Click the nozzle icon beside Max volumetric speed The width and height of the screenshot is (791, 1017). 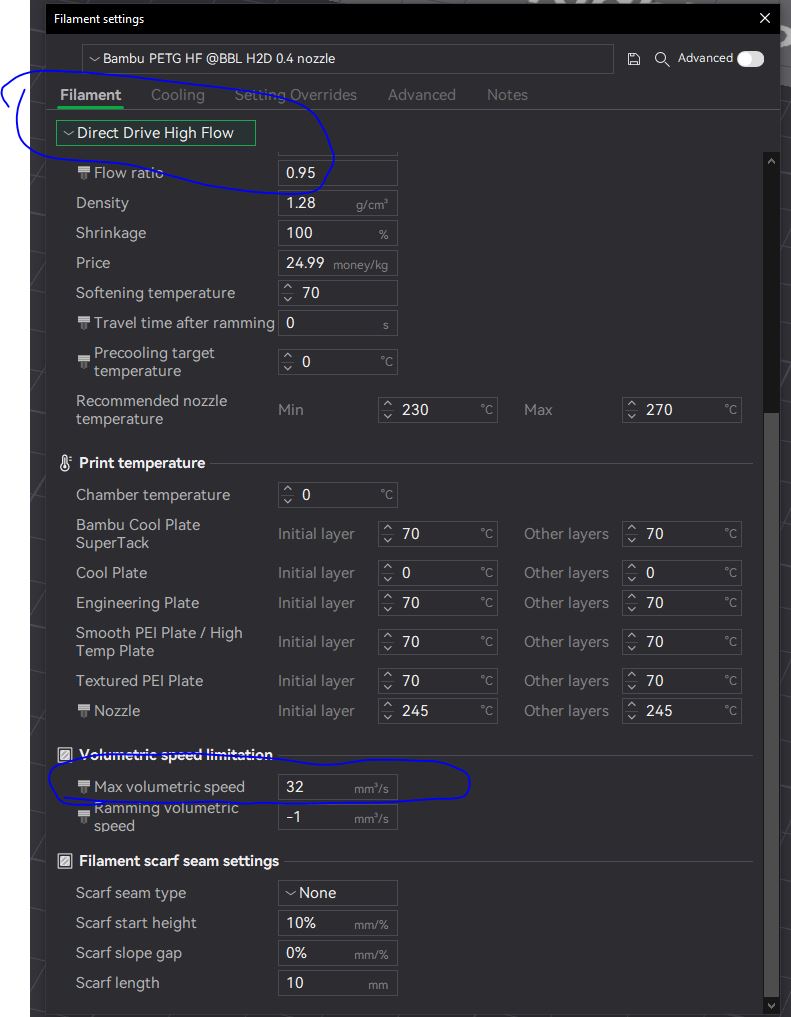pos(84,787)
